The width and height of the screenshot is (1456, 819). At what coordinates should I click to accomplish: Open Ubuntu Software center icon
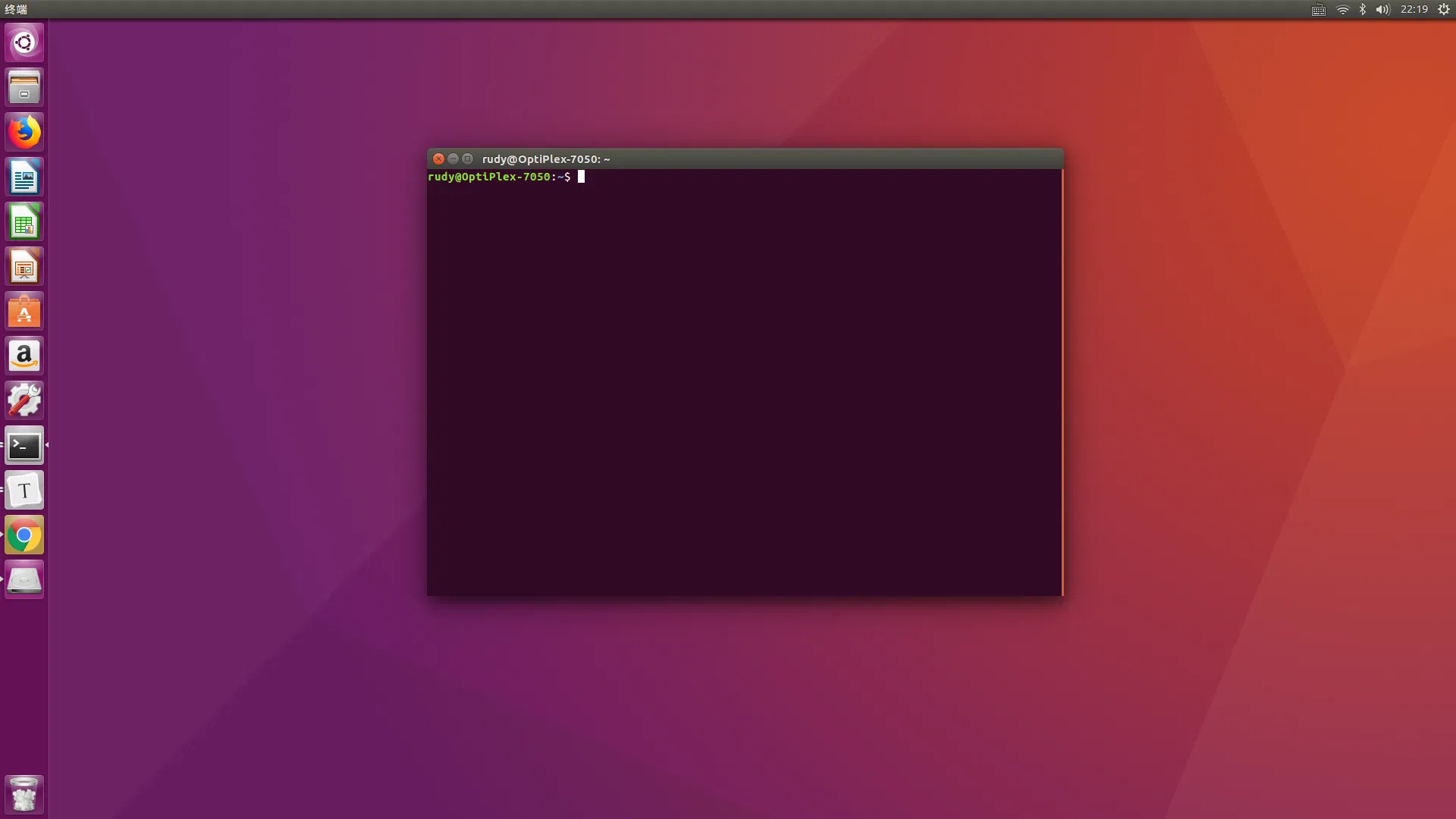24,311
